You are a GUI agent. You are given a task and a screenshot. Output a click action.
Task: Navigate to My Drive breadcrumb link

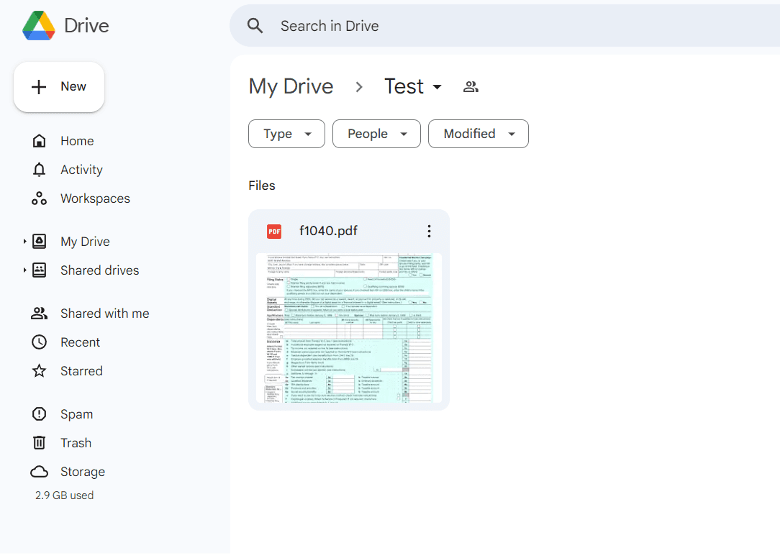click(291, 87)
